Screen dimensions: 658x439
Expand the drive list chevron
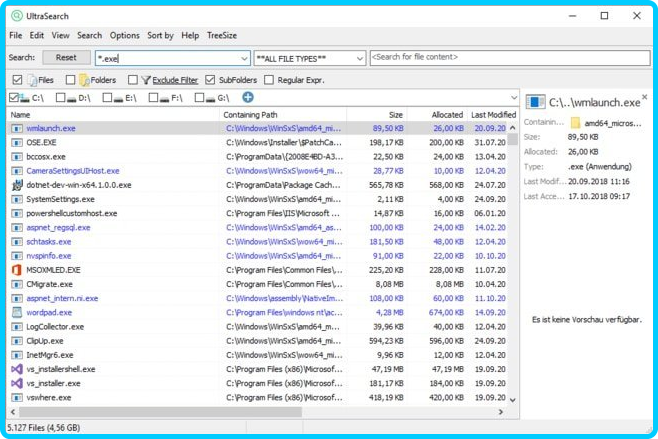pyautogui.click(x=514, y=97)
